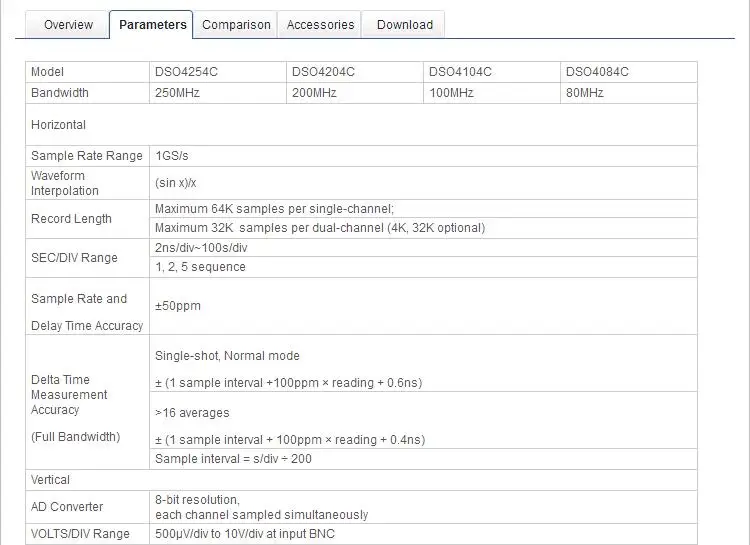Open the Overview tab
This screenshot has height=545, width=750.
[x=68, y=24]
